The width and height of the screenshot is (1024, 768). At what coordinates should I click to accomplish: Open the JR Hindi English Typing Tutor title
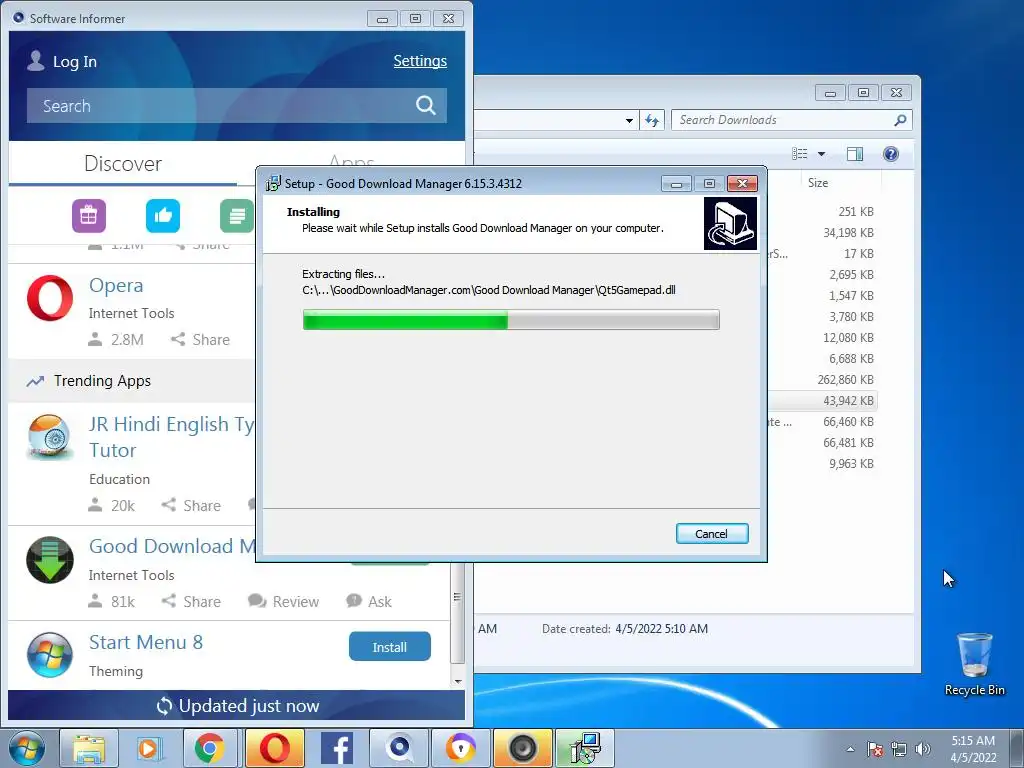(172, 437)
